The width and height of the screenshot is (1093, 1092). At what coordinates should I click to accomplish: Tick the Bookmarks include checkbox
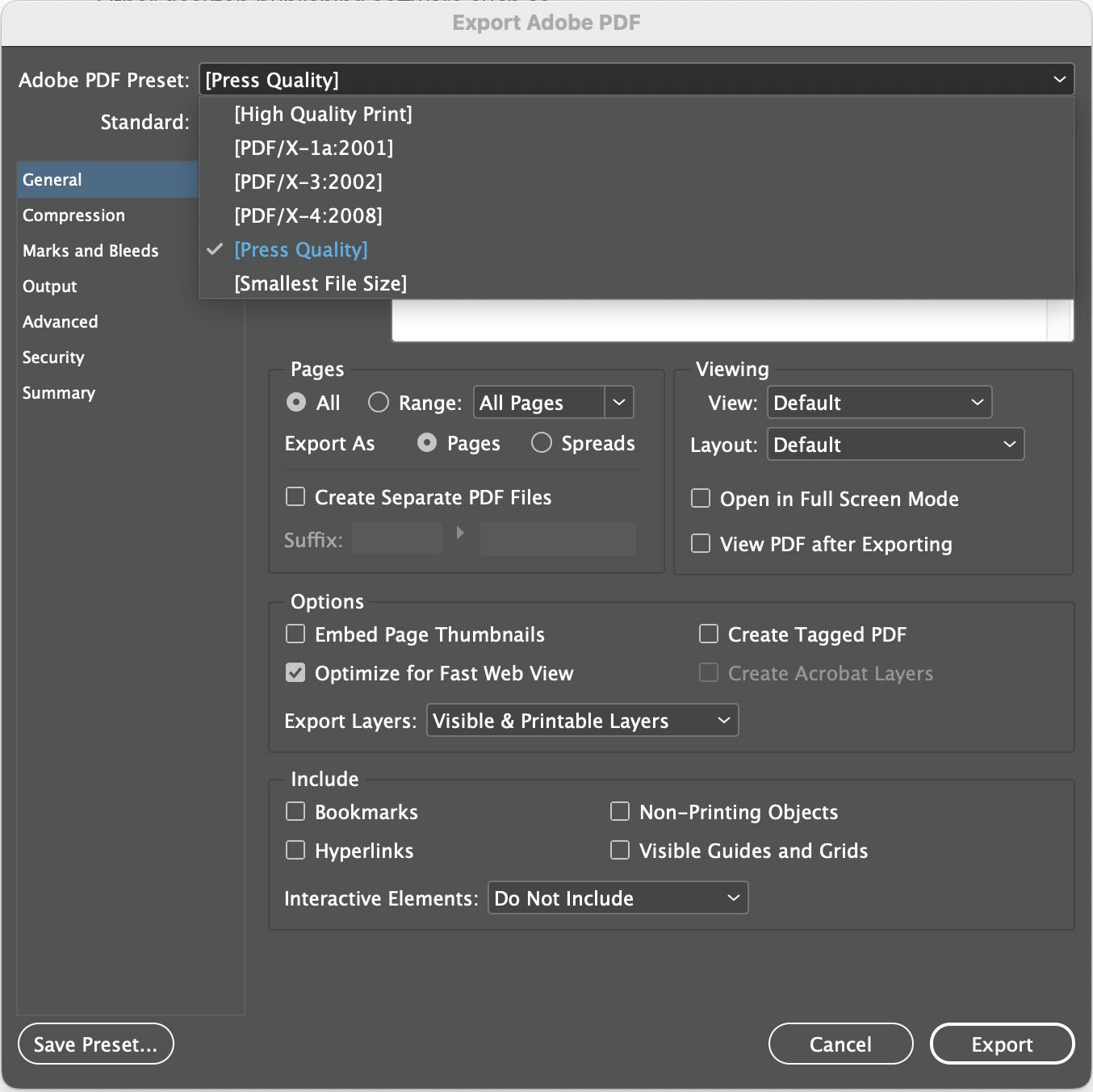(x=295, y=811)
